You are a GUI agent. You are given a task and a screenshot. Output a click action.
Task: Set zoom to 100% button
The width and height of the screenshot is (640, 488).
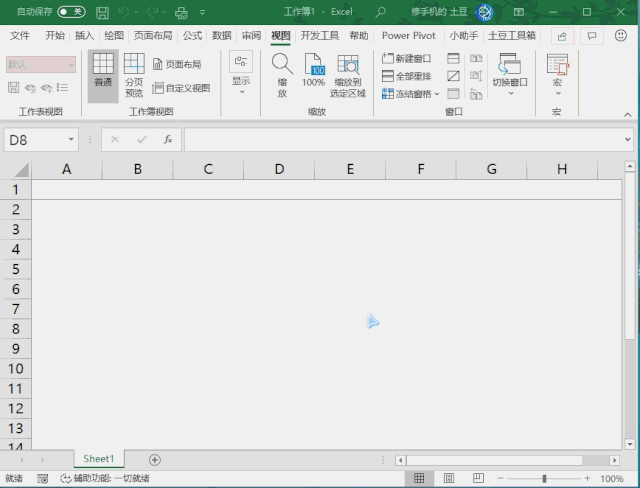313,70
